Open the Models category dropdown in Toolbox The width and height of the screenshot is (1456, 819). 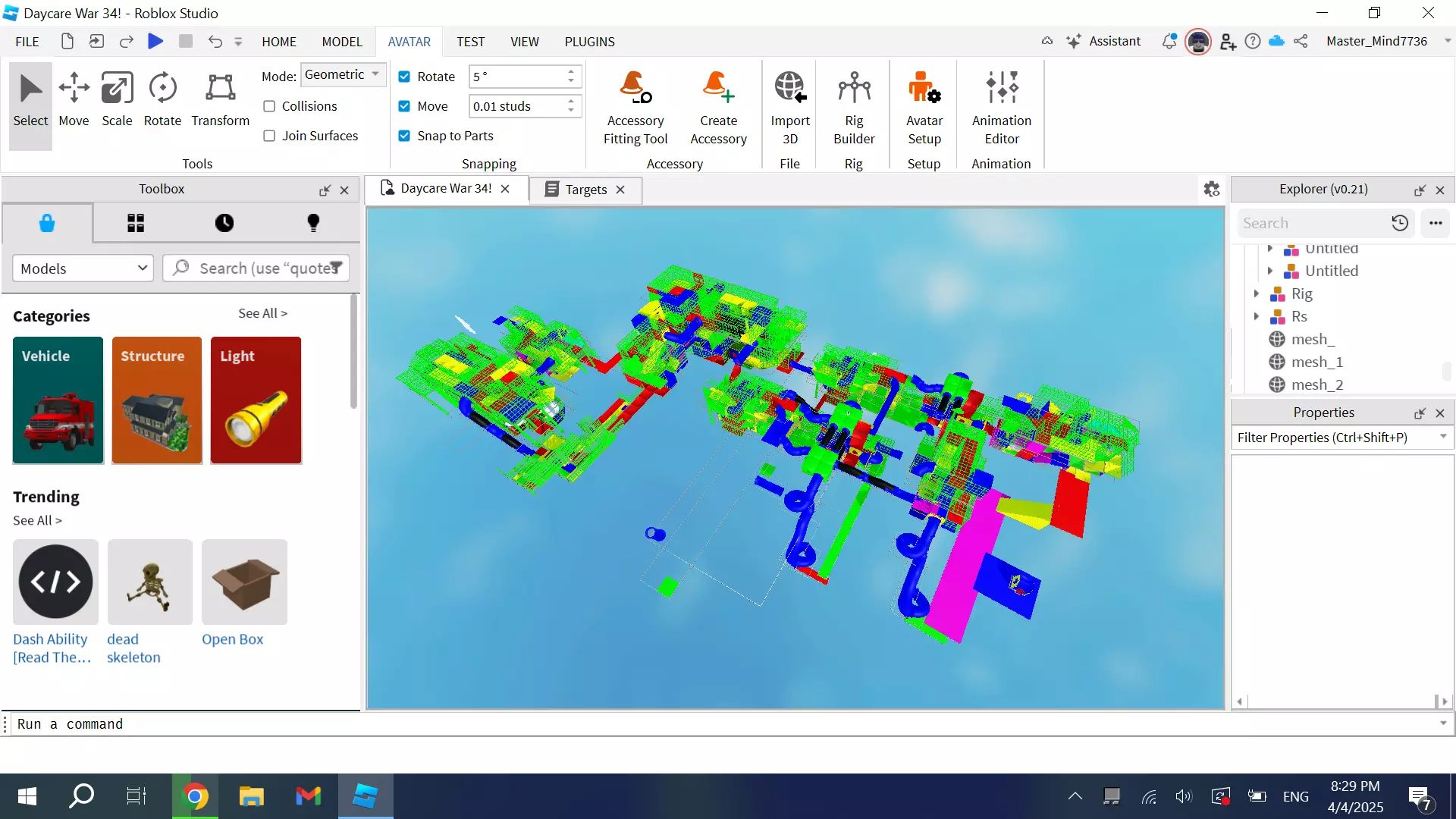point(83,268)
